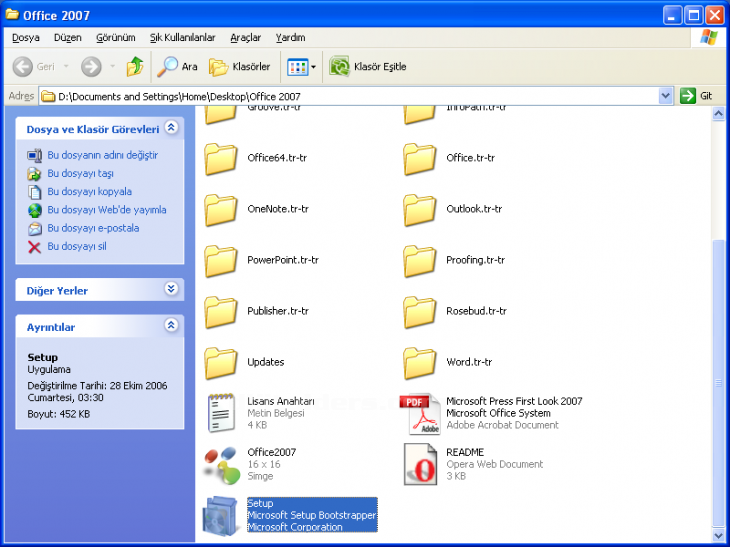
Task: Click inside the address path field
Action: point(349,96)
